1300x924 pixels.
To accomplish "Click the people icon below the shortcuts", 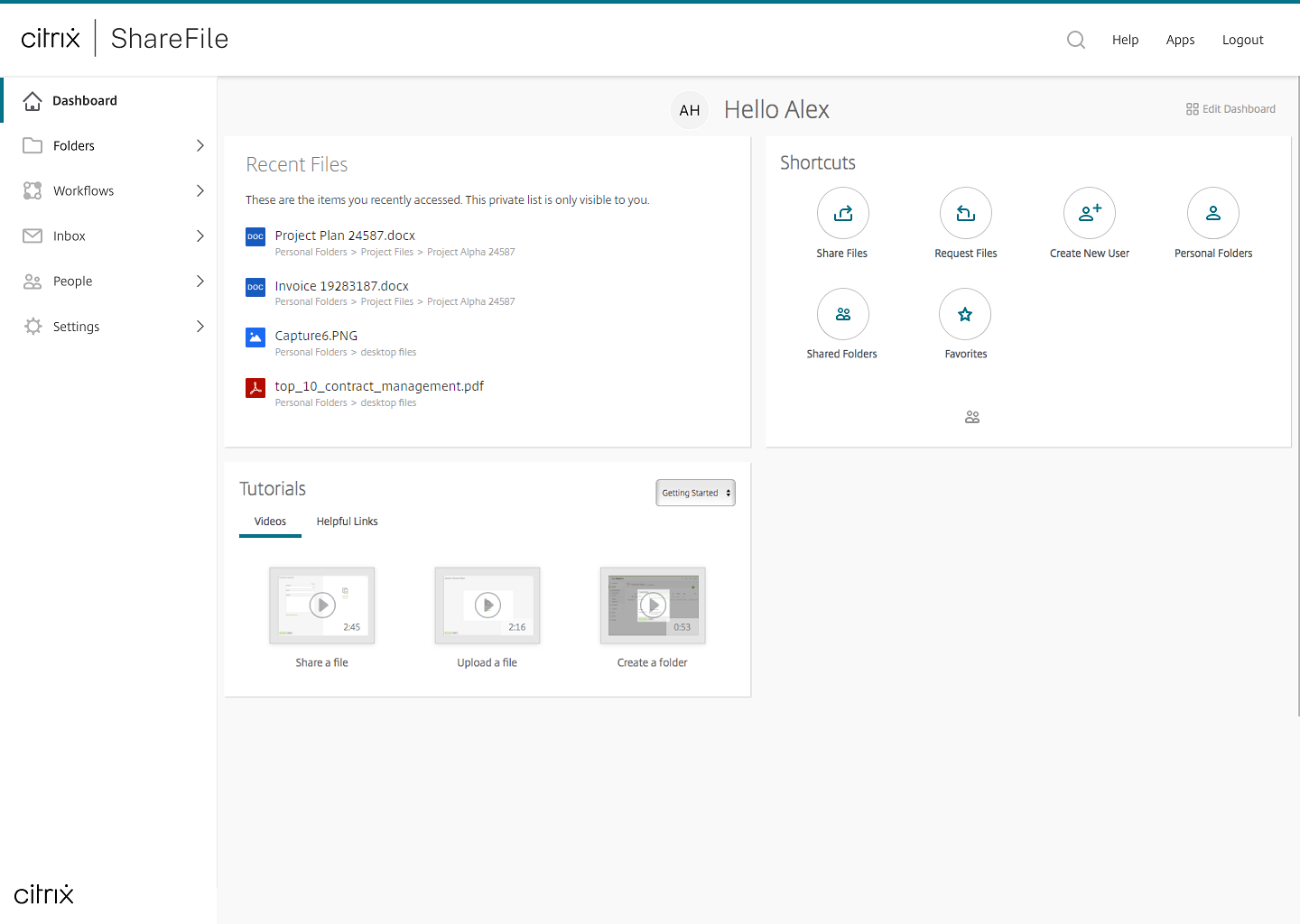I will pos(972,417).
